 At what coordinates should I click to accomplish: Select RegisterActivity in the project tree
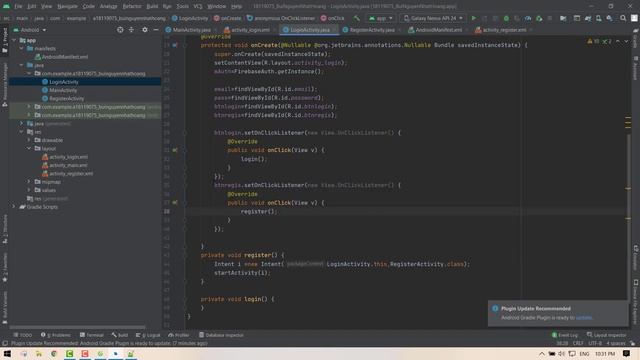coord(66,98)
